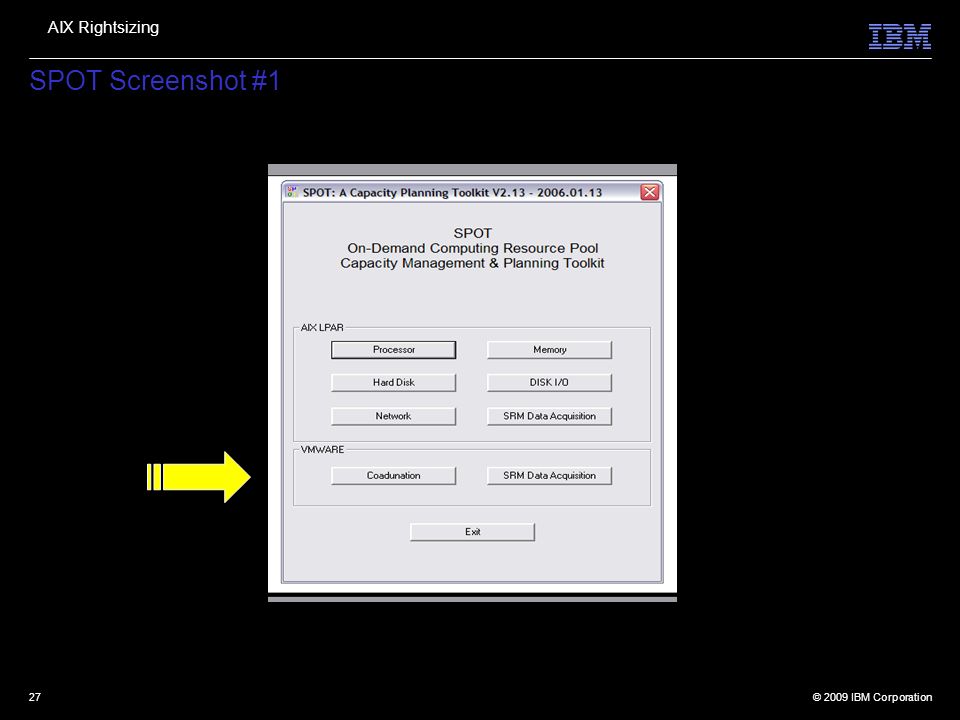The image size is (960, 720).
Task: Click the IBM logo
Action: [x=899, y=36]
